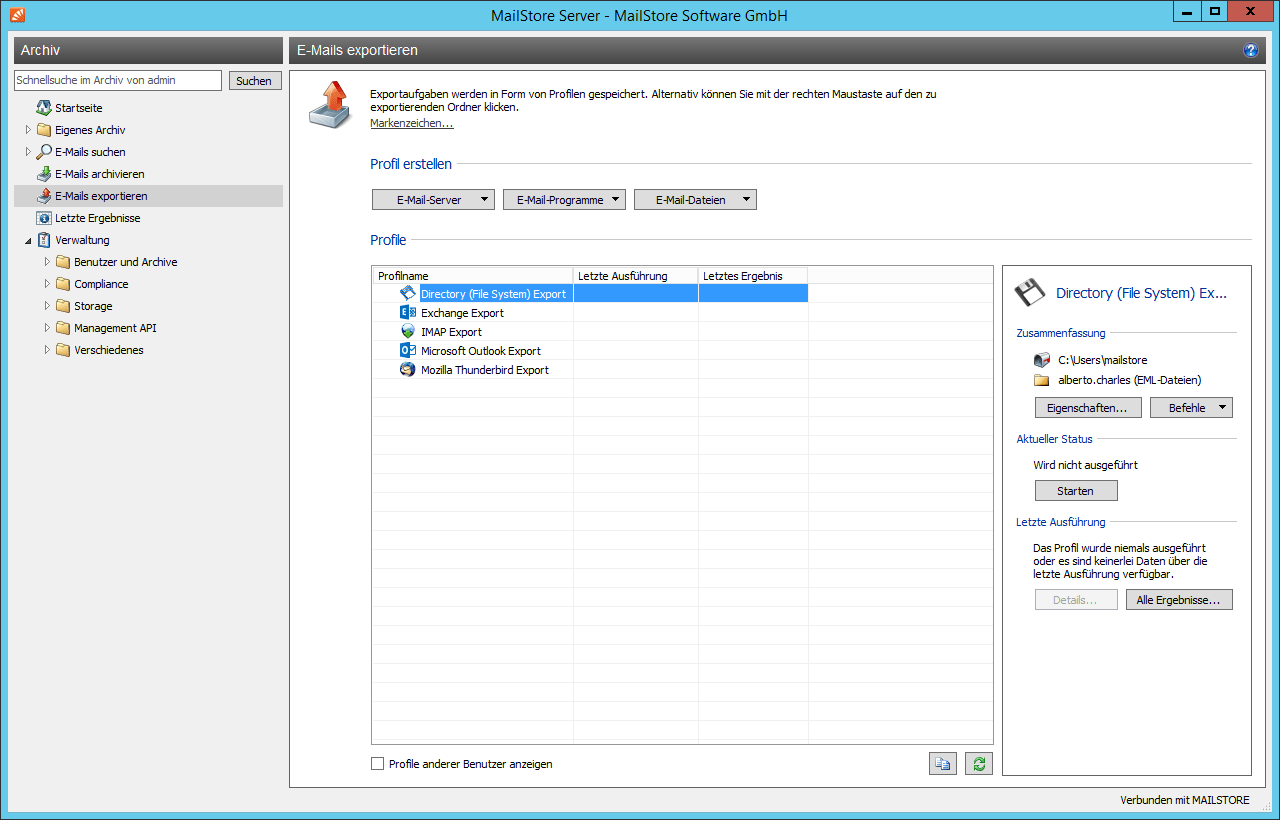Select the Exchange Export profile row
Screen dimensions: 1280x820
click(590, 313)
